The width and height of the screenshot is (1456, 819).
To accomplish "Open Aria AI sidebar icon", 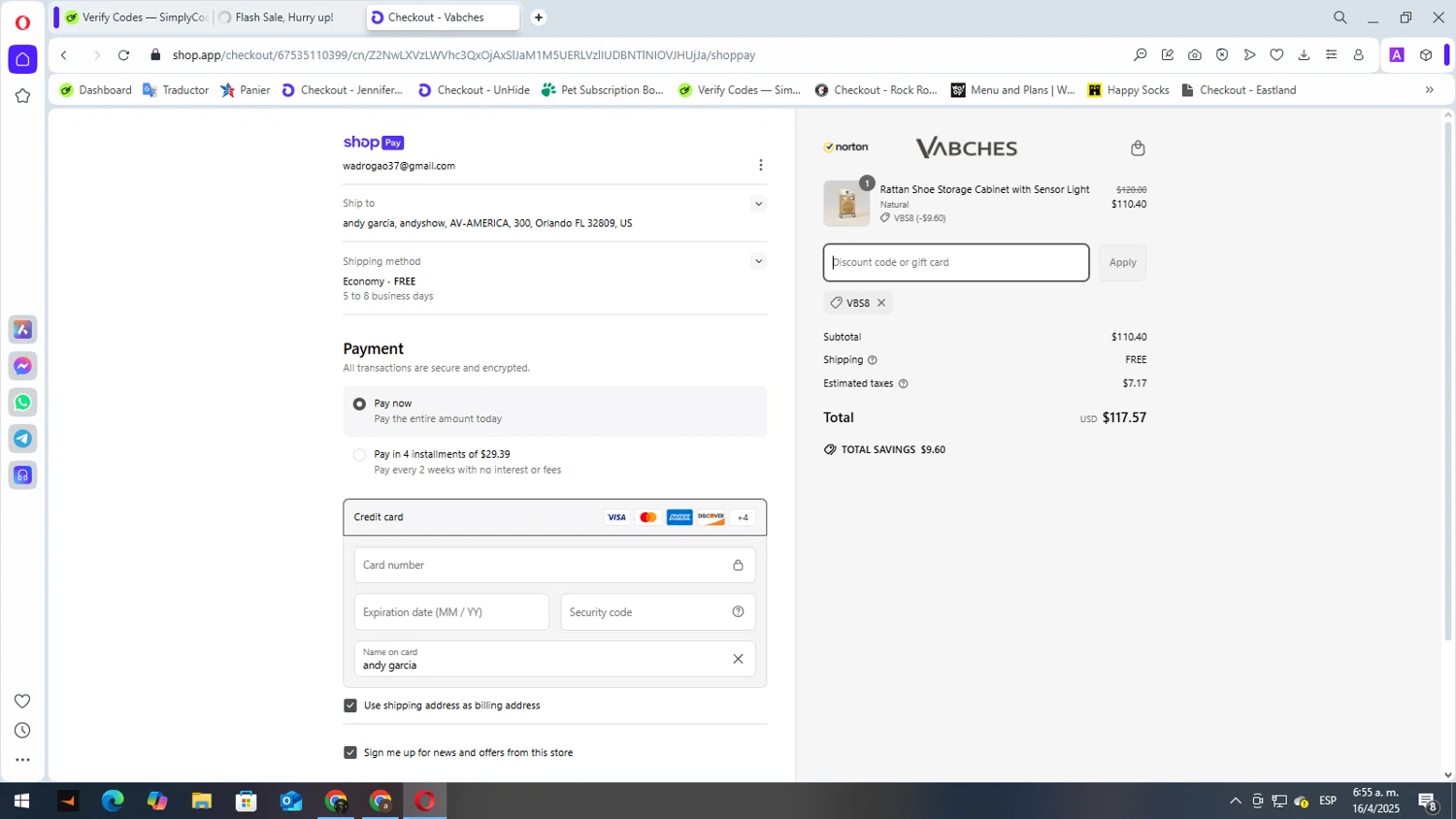I will coord(23,330).
